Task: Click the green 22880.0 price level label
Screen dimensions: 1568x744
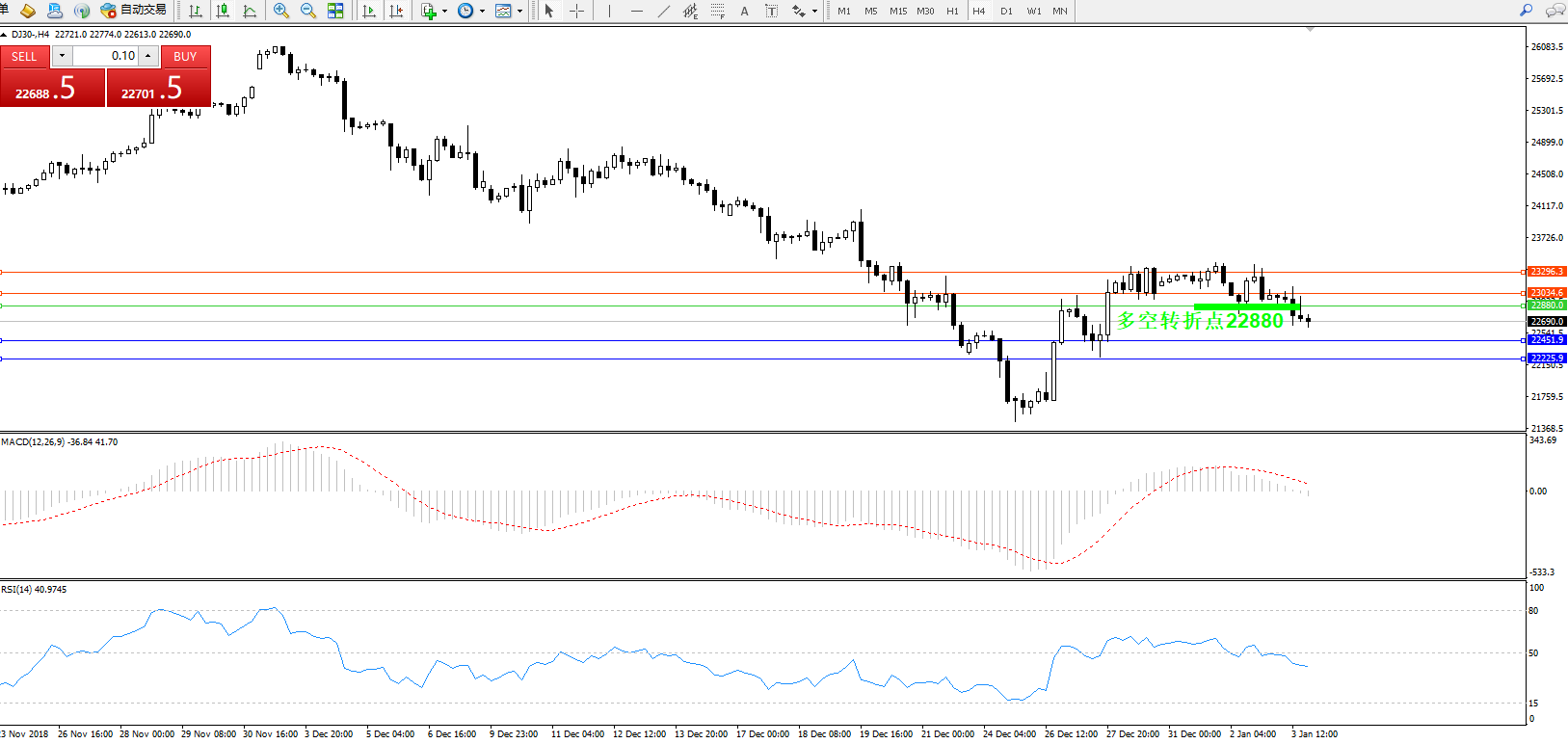Action: click(1547, 306)
